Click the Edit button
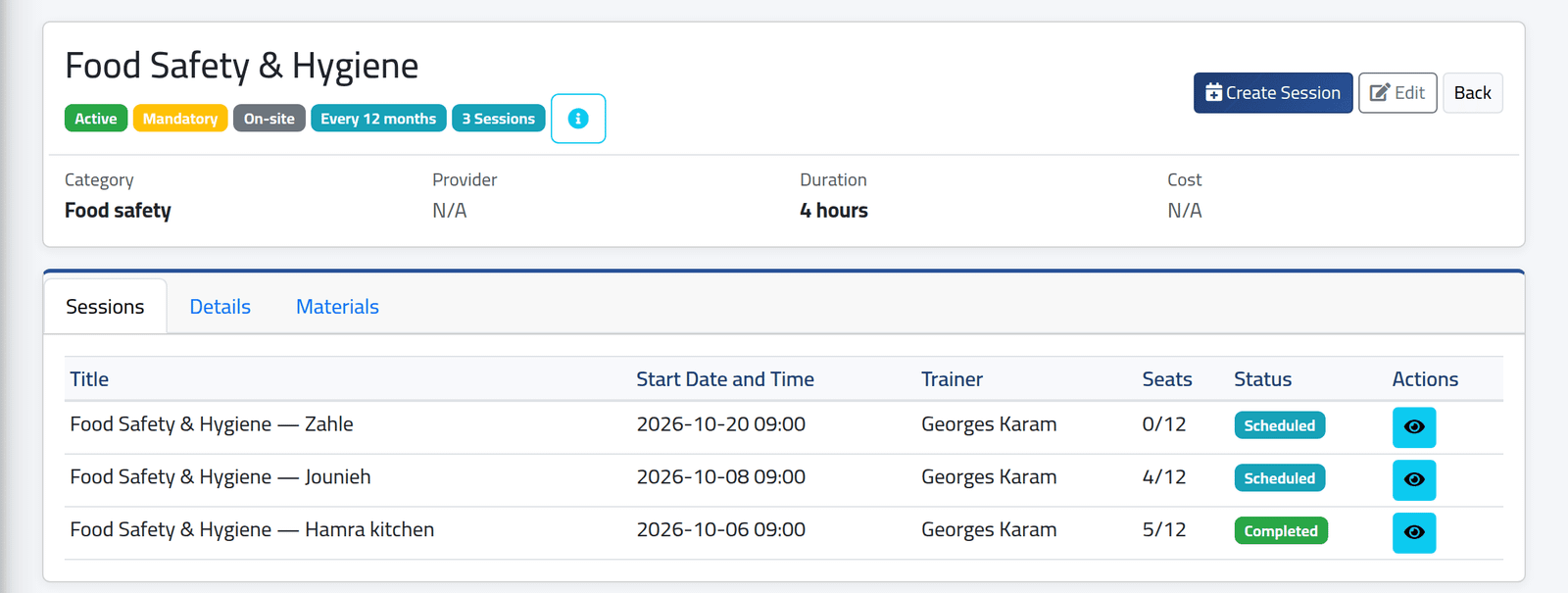 point(1397,93)
